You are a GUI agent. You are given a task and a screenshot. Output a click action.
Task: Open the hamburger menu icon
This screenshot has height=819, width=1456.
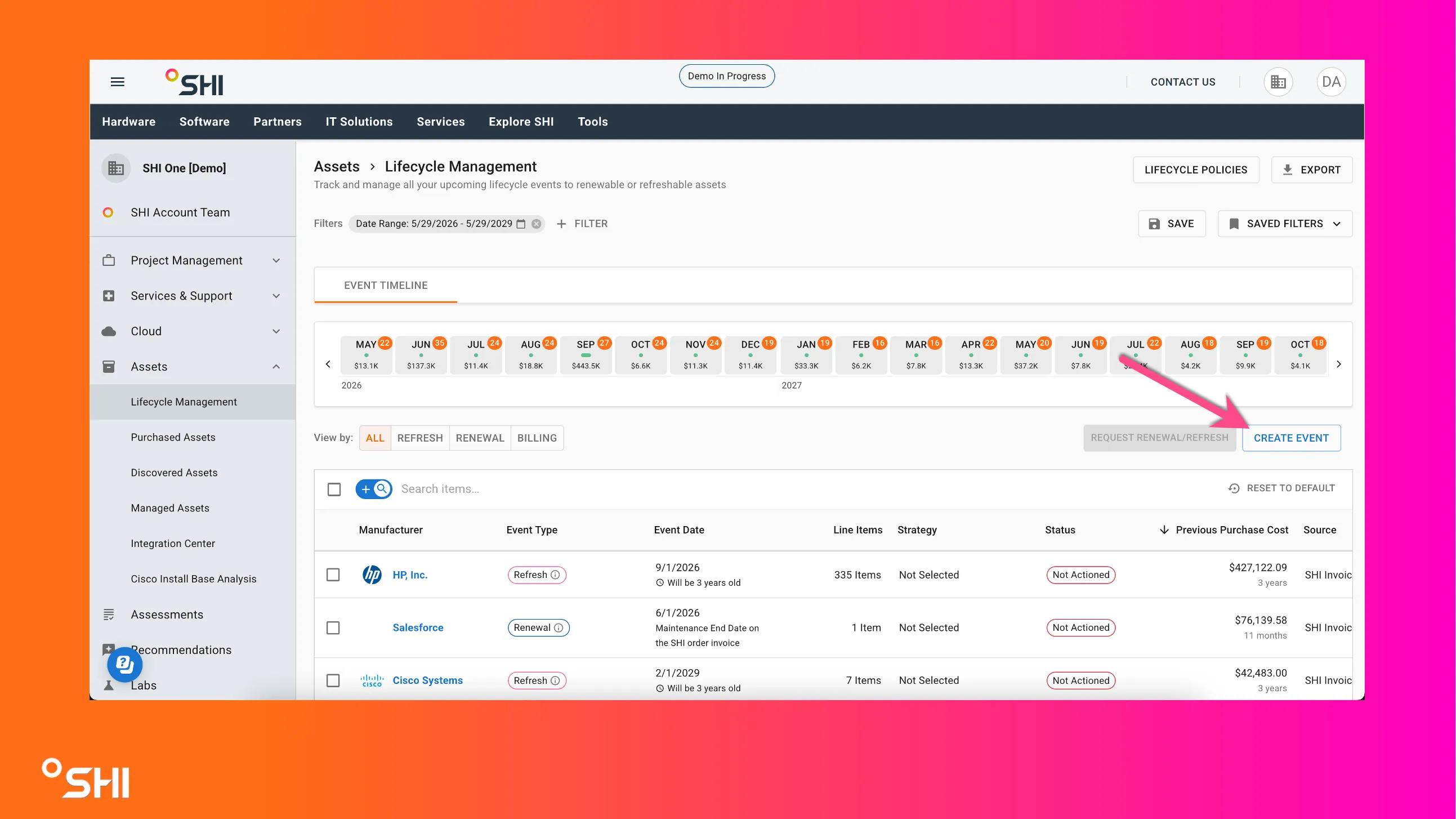click(118, 82)
